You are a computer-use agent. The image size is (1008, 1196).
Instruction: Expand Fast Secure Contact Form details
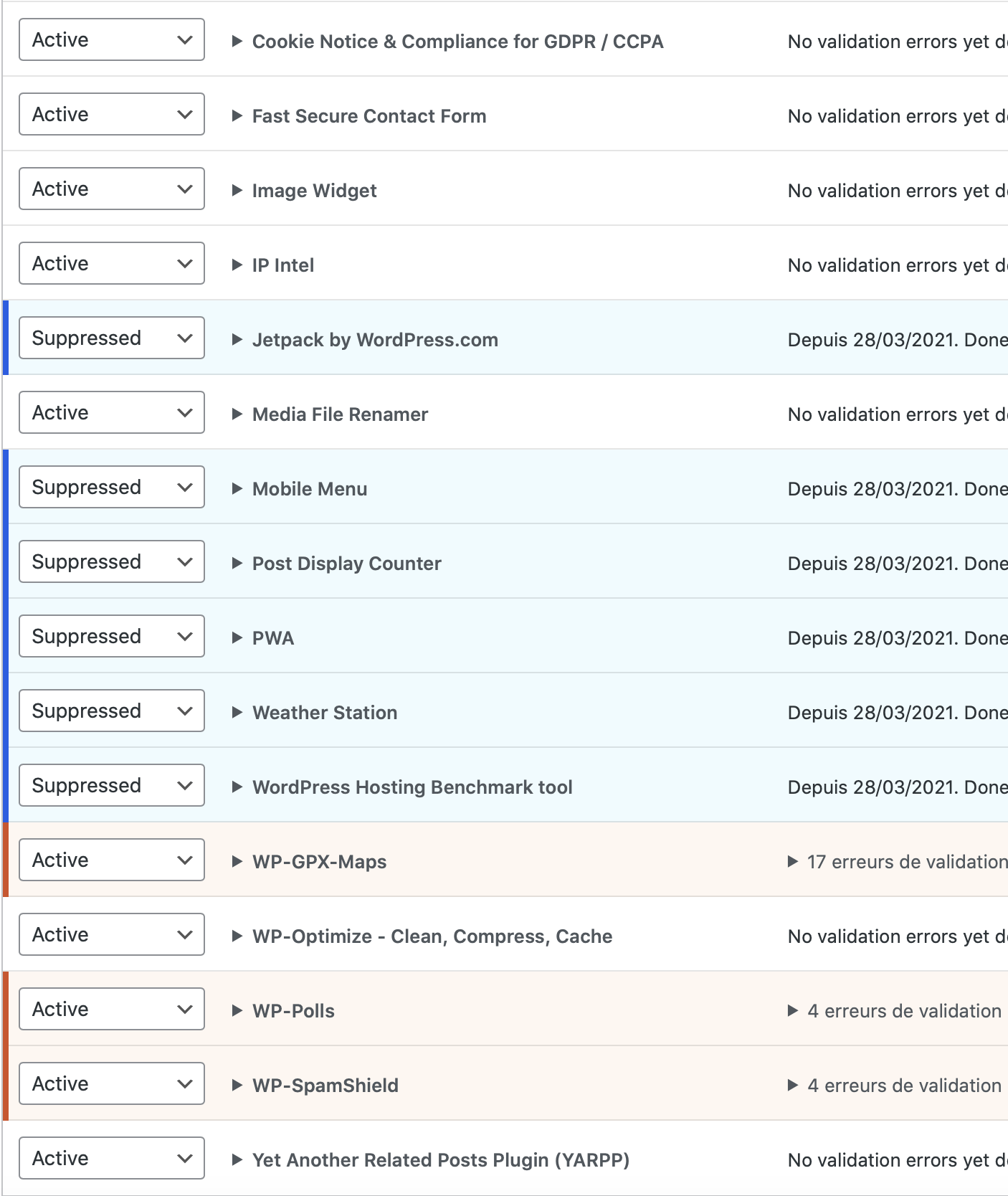coord(368,116)
